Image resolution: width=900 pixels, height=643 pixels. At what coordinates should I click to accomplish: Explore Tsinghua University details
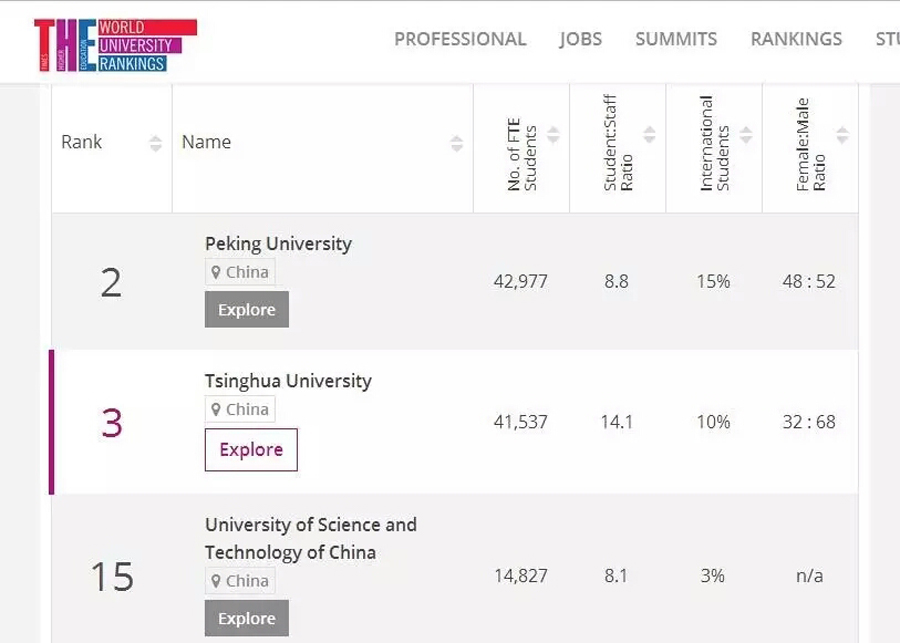tap(251, 449)
